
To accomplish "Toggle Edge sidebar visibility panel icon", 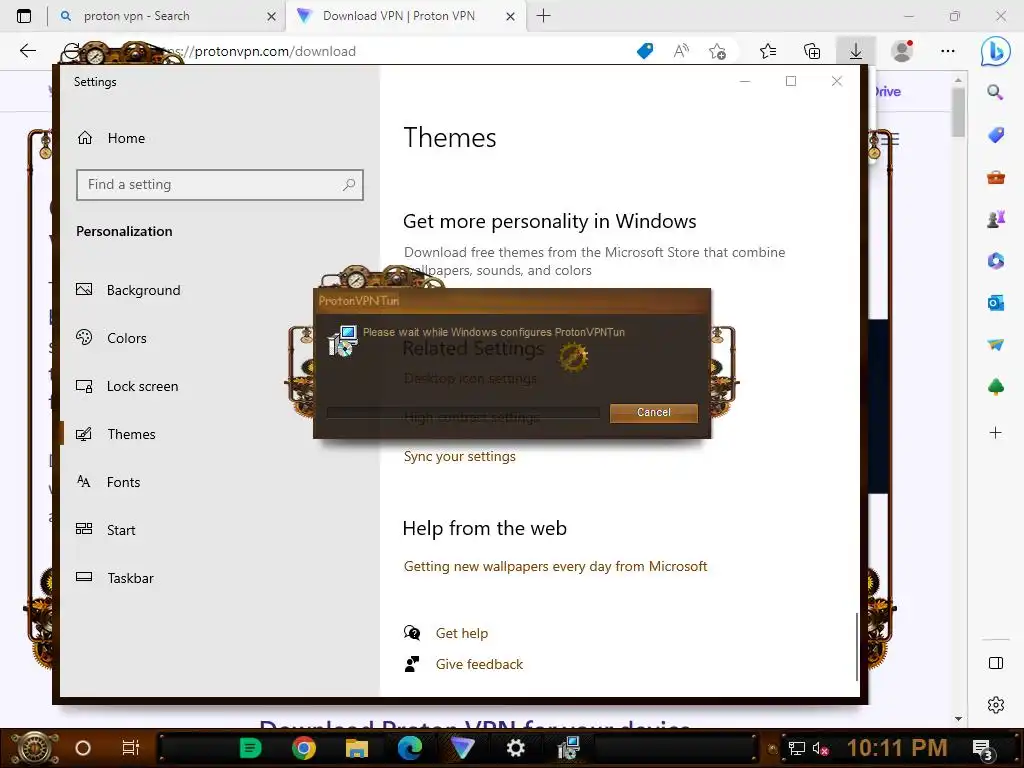I will coord(995,664).
